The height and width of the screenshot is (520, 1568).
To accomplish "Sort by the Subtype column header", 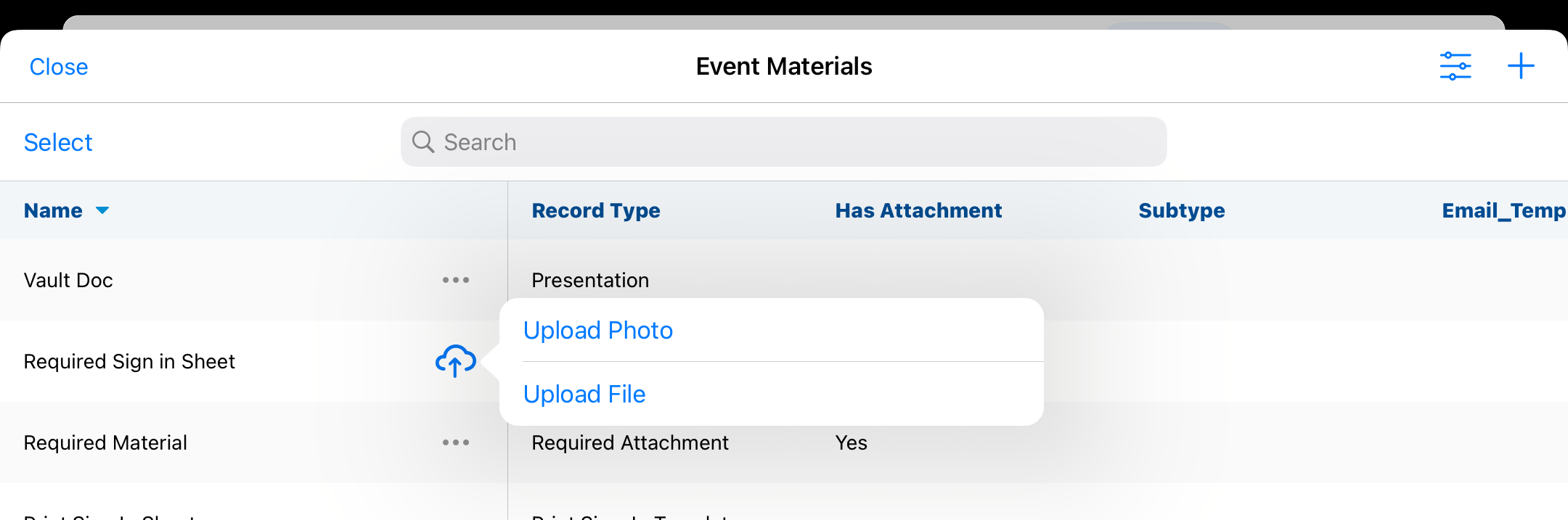I will [x=1181, y=210].
